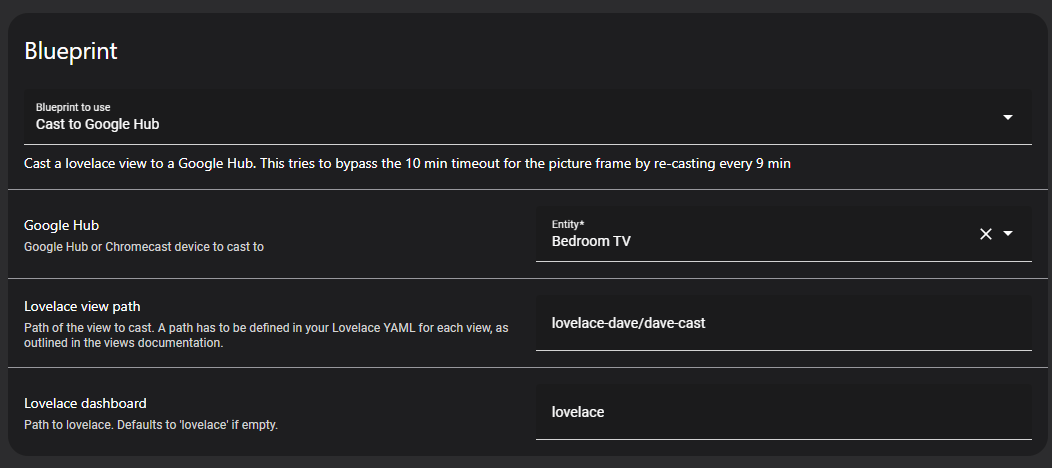
Task: Open the Blueprint to use dropdown arrow
Action: pyautogui.click(x=1007, y=117)
